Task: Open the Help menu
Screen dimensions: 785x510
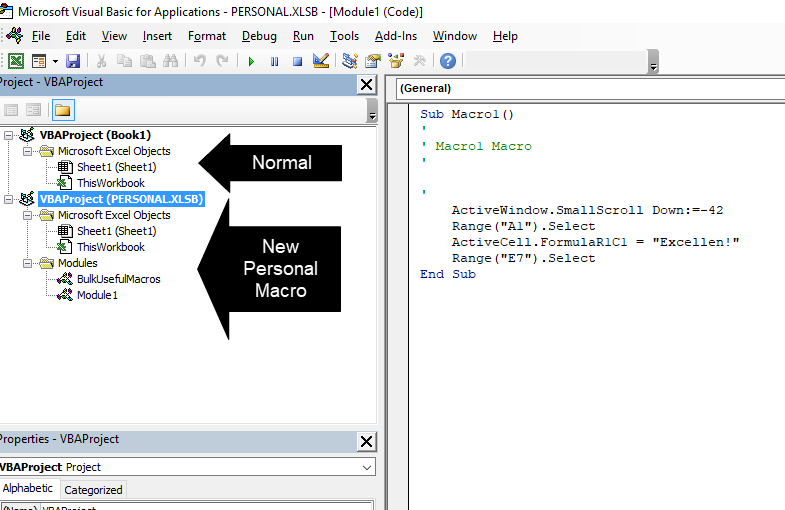Action: pyautogui.click(x=505, y=36)
